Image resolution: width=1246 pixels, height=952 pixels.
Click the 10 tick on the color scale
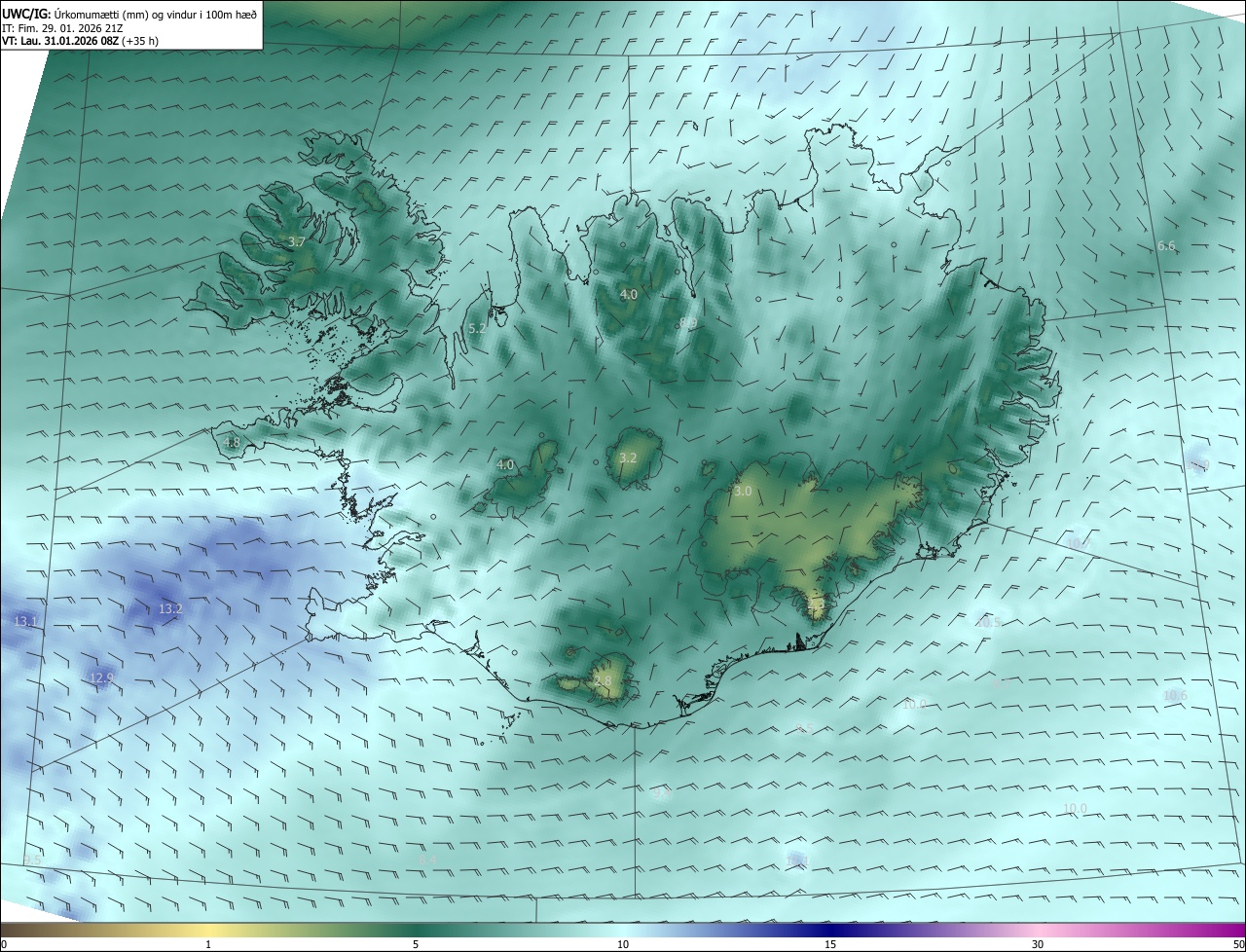(x=623, y=944)
